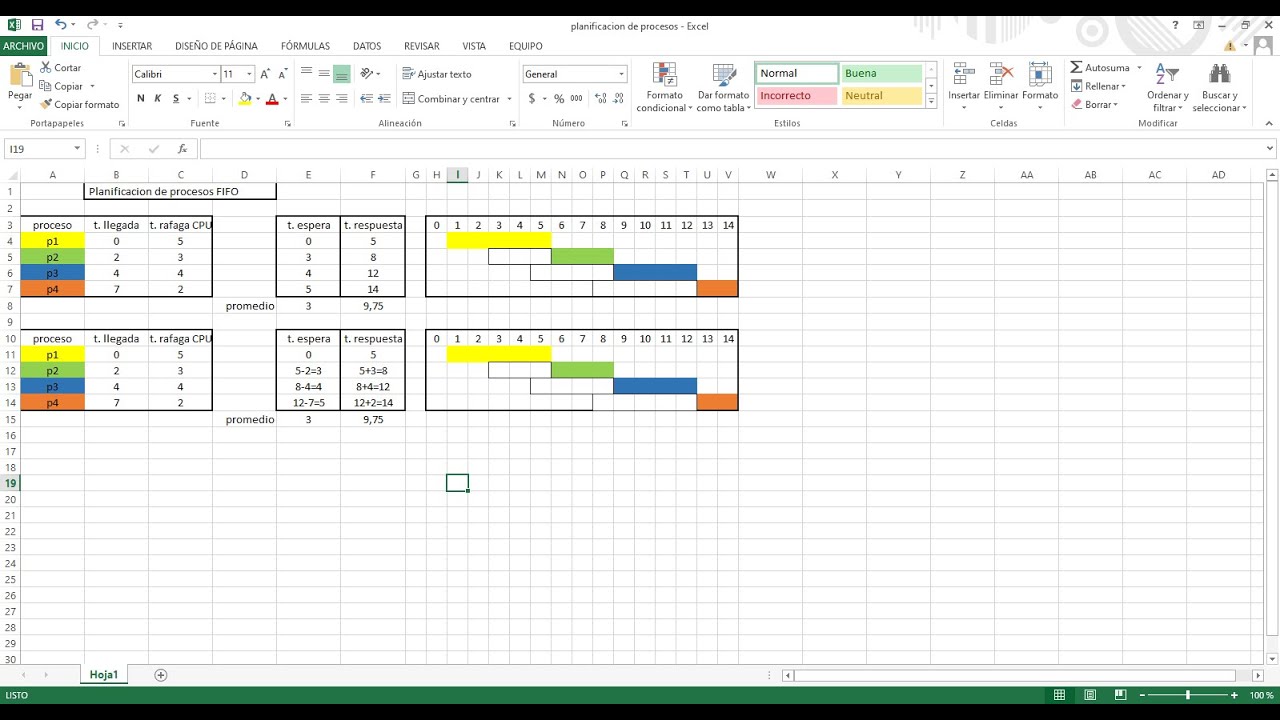Open Dar formato como tabla
Screen dimensions: 1280x720
724,88
